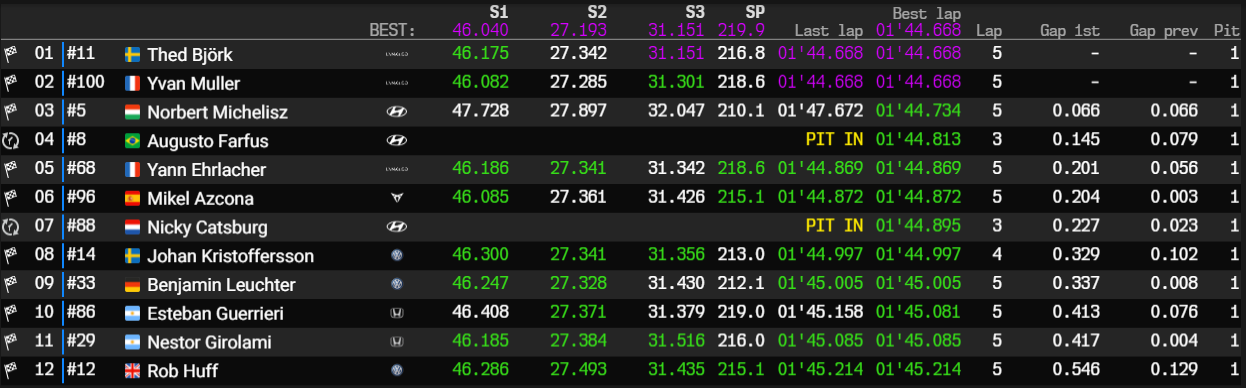The width and height of the screenshot is (1246, 388).
Task: Click the Gap prev column header
Action: [x=1164, y=30]
